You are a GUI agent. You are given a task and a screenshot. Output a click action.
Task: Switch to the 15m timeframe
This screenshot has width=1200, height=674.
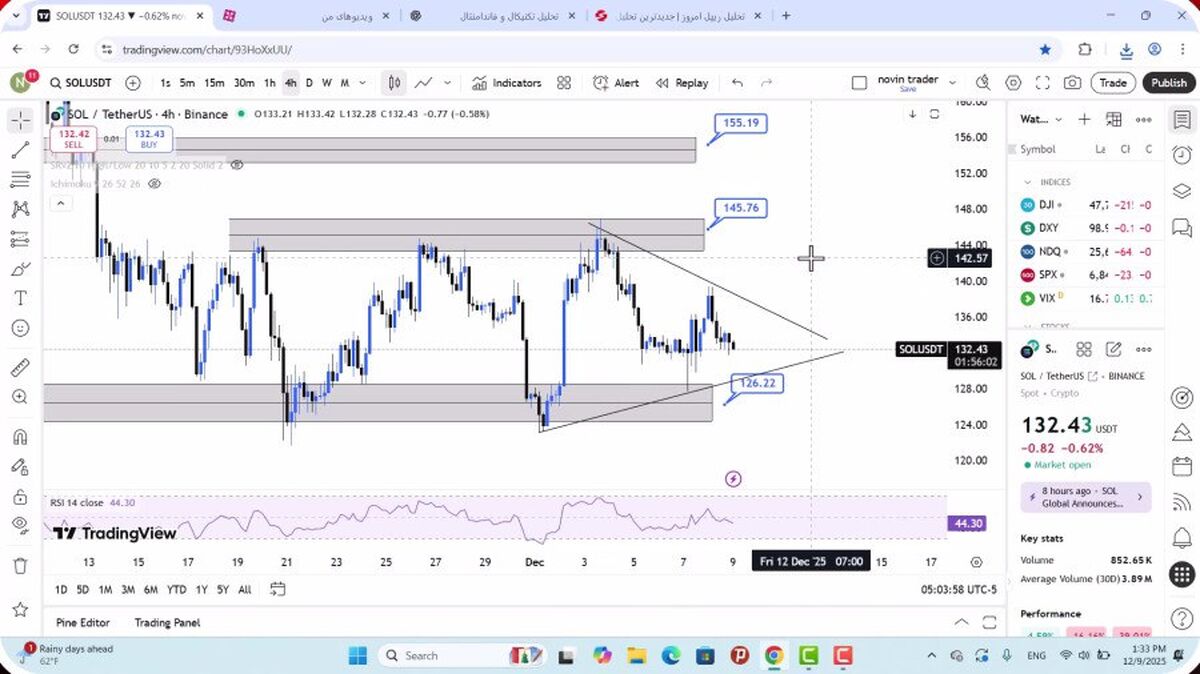(x=214, y=83)
